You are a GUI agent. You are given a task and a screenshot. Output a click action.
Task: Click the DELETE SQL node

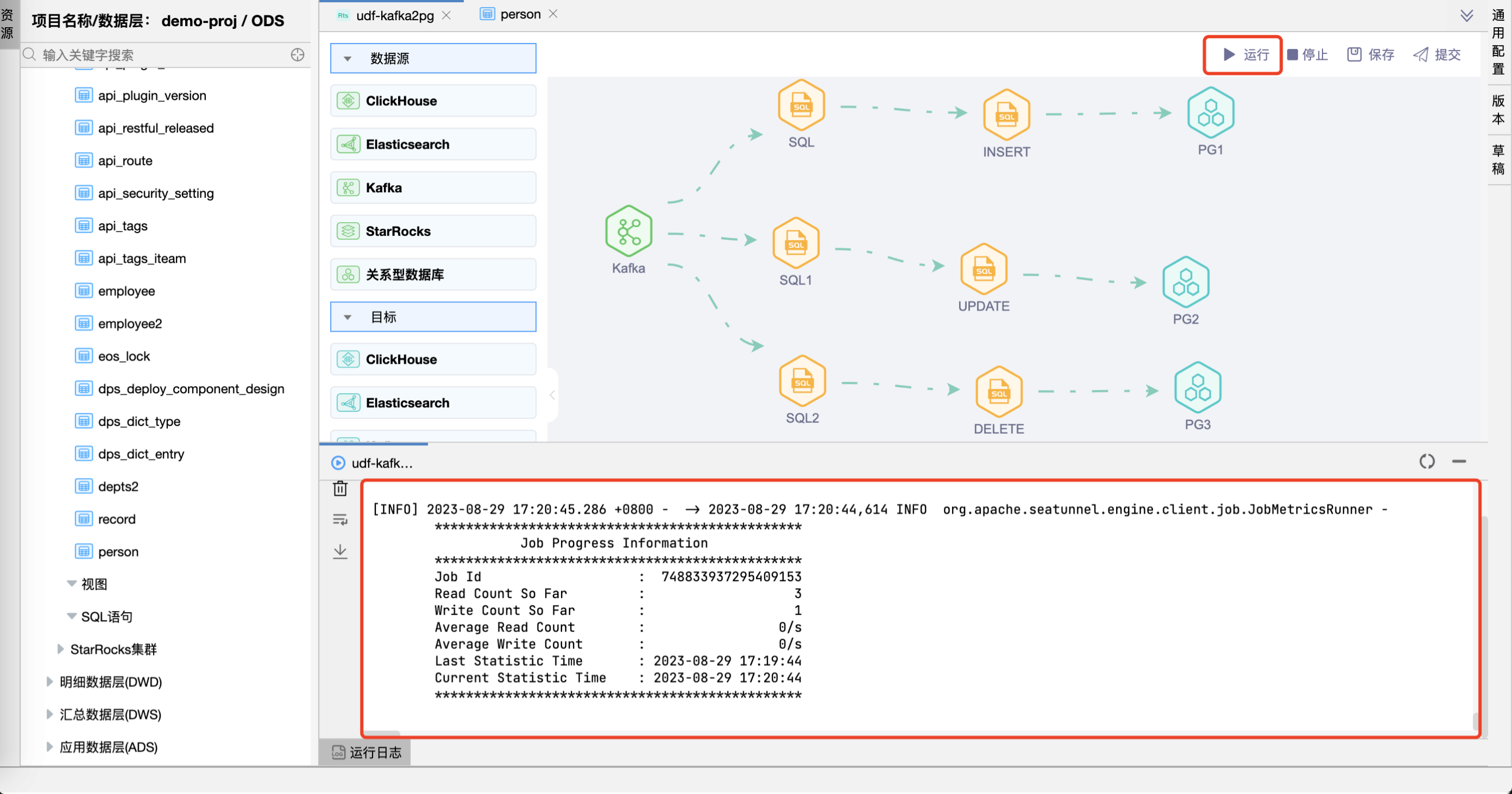pos(998,392)
